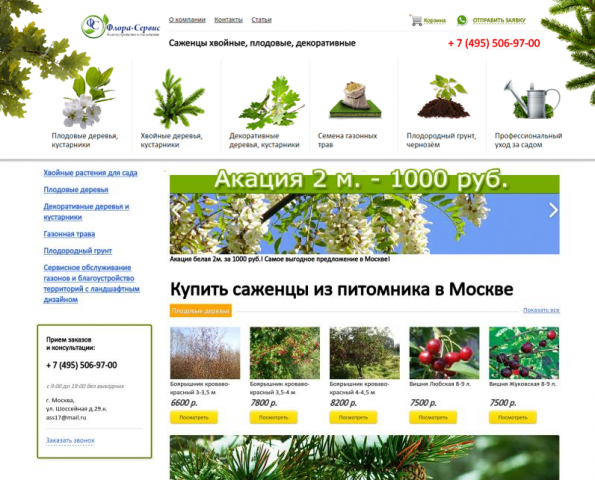Viewport: 595px width, 480px height.
Task: Open the Контакты page
Action: (x=228, y=20)
